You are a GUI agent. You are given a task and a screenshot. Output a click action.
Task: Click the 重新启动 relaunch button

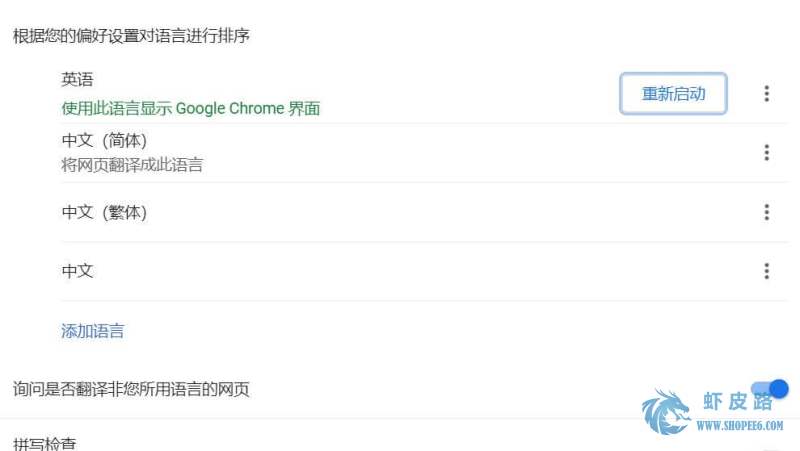pos(673,93)
